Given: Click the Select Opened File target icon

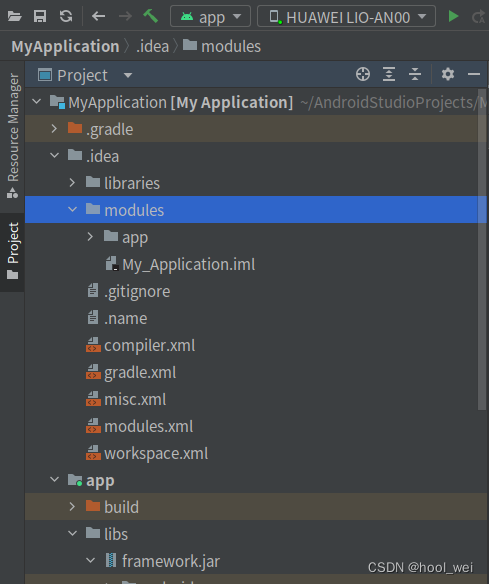Looking at the screenshot, I should tap(363, 74).
